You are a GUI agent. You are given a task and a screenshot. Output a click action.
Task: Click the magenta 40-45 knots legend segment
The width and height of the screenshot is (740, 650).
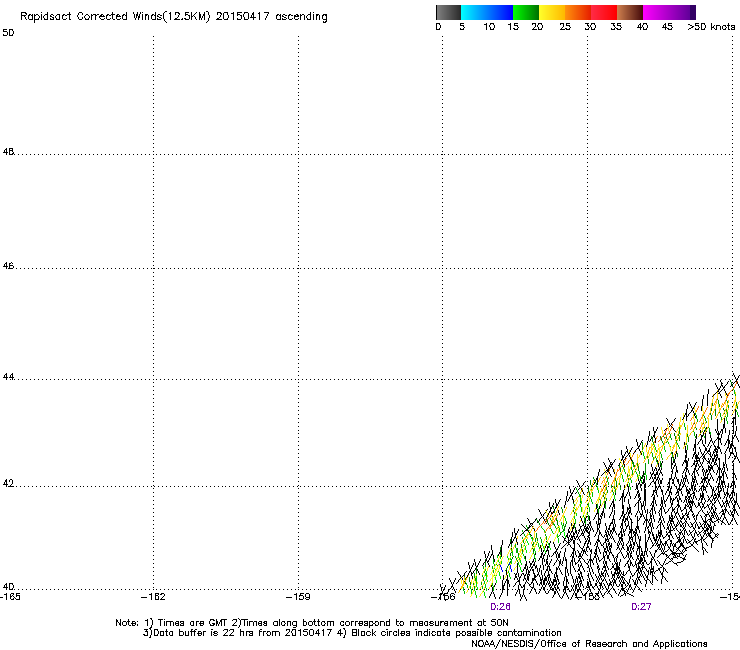pyautogui.click(x=656, y=12)
